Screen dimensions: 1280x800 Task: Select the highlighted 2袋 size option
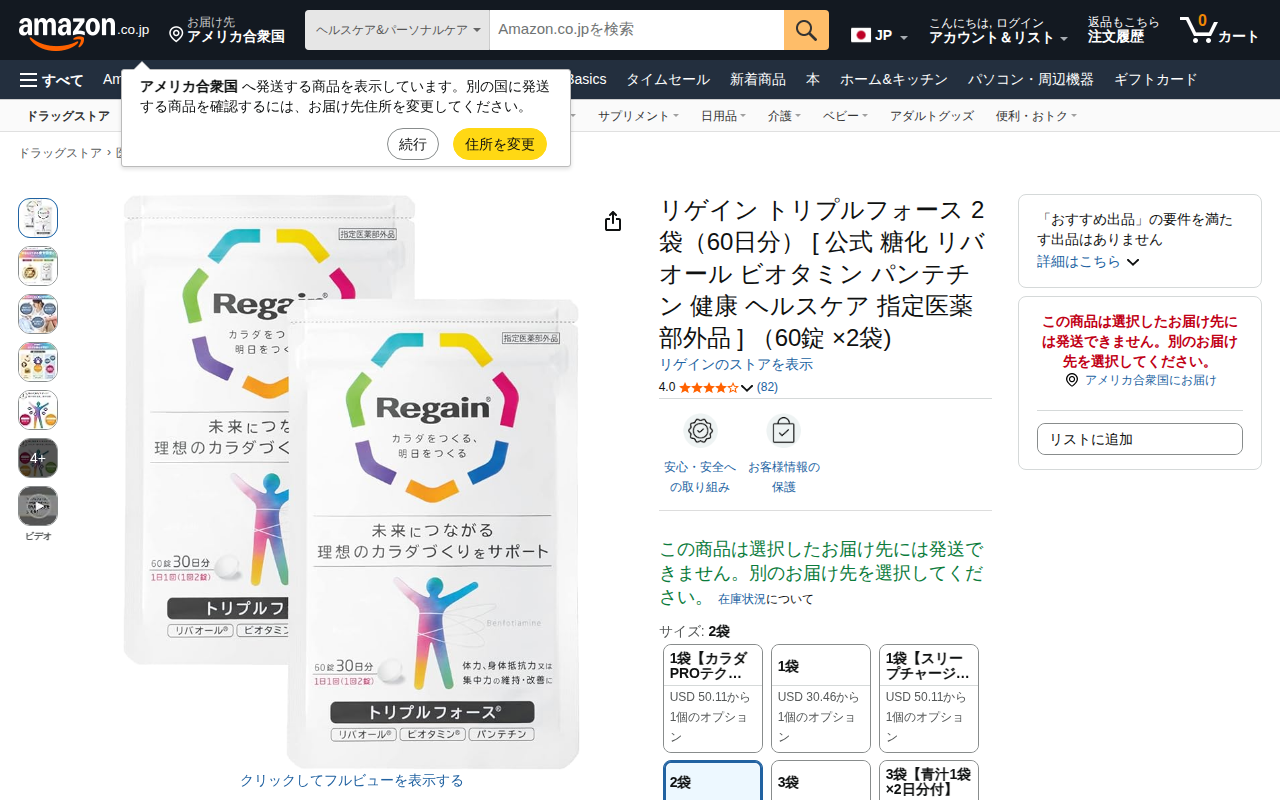pos(713,781)
